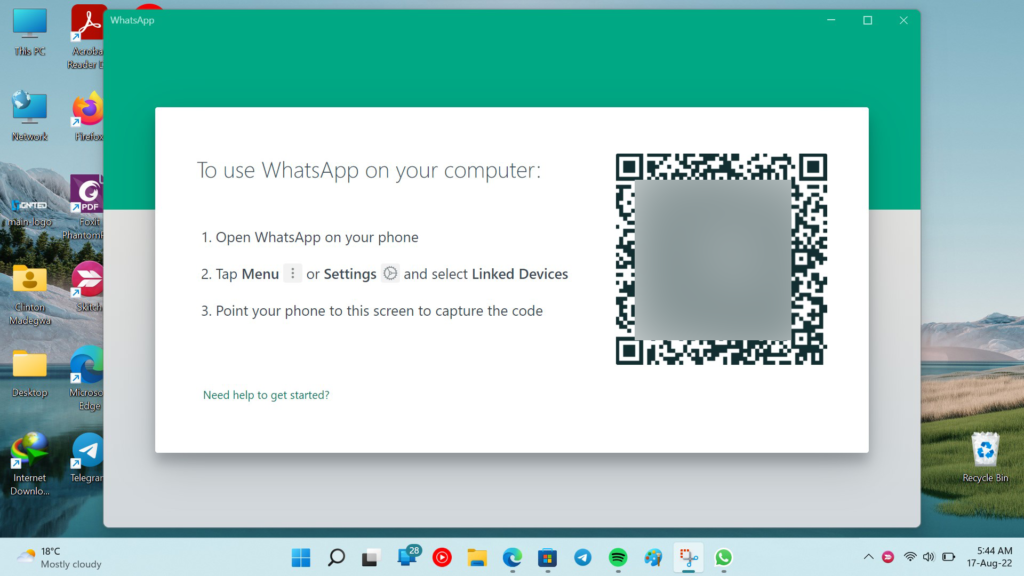The width and height of the screenshot is (1024, 576).
Task: Open the taskbar app with the 28 badge
Action: coord(408,557)
